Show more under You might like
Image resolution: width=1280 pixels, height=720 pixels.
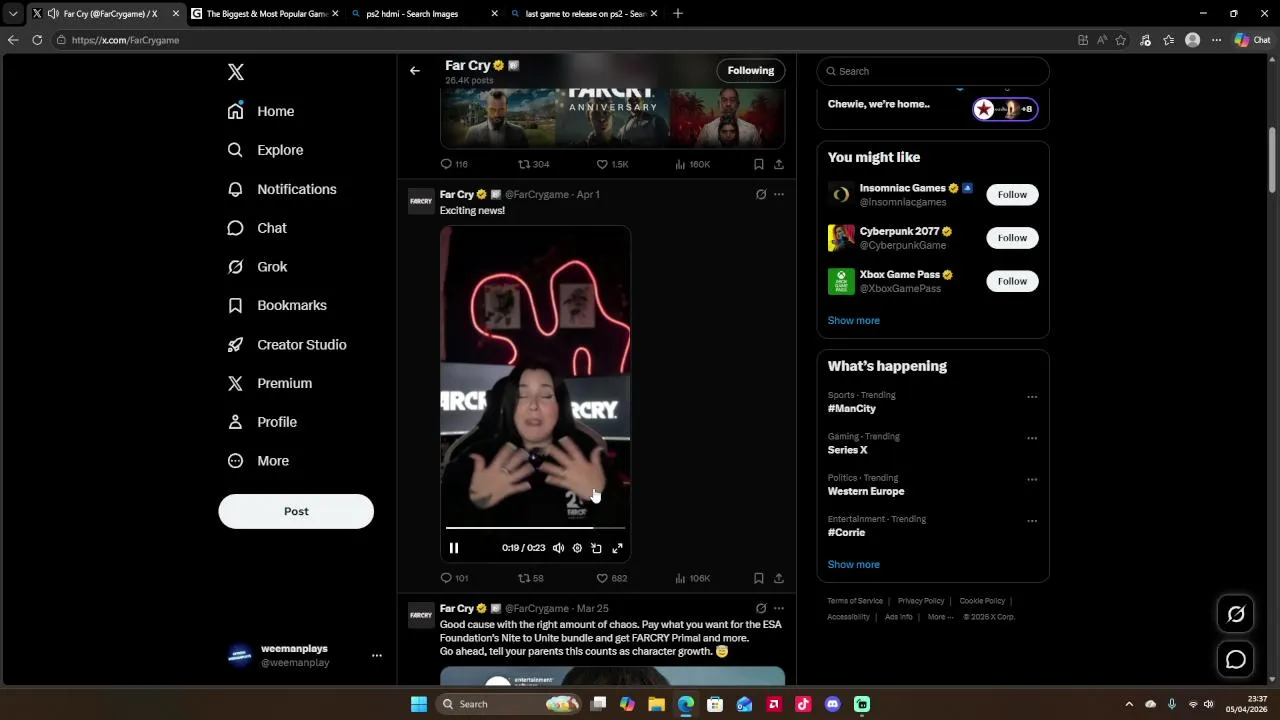(x=853, y=320)
